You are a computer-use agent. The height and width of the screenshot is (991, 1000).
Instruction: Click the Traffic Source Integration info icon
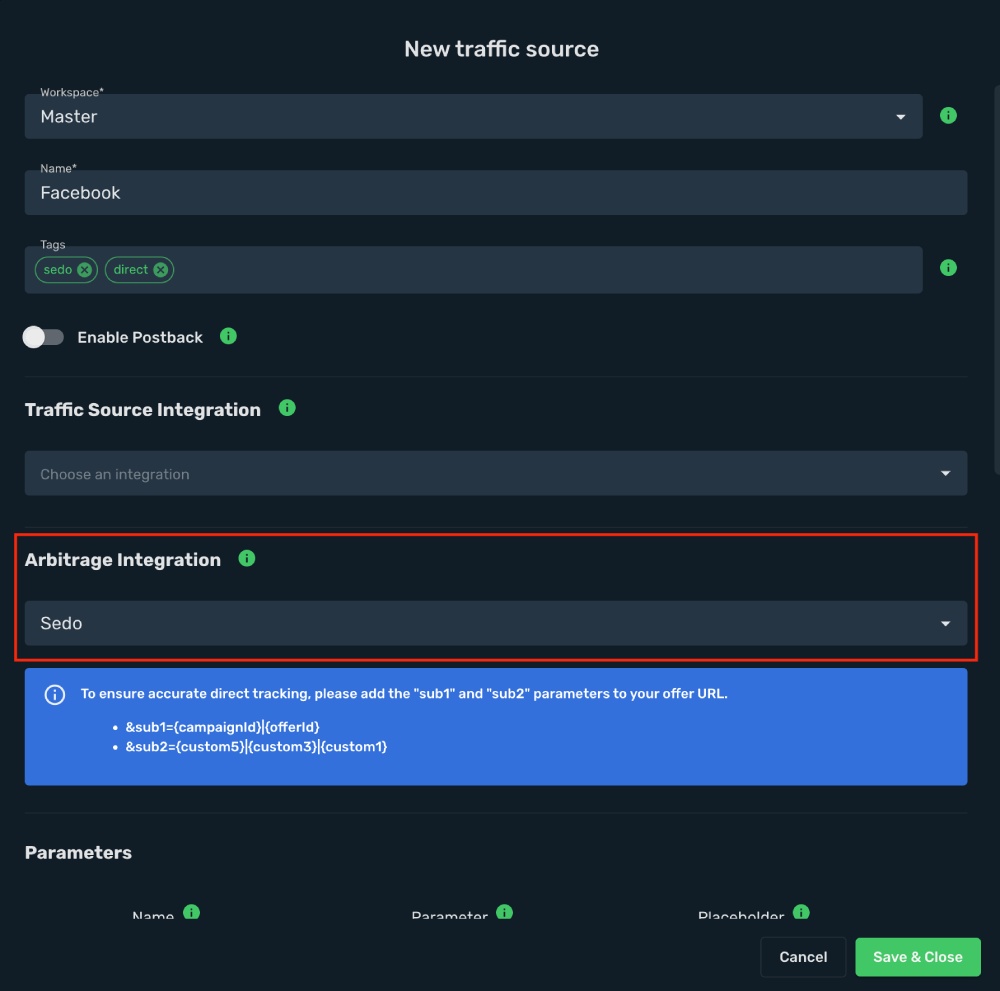pos(287,408)
